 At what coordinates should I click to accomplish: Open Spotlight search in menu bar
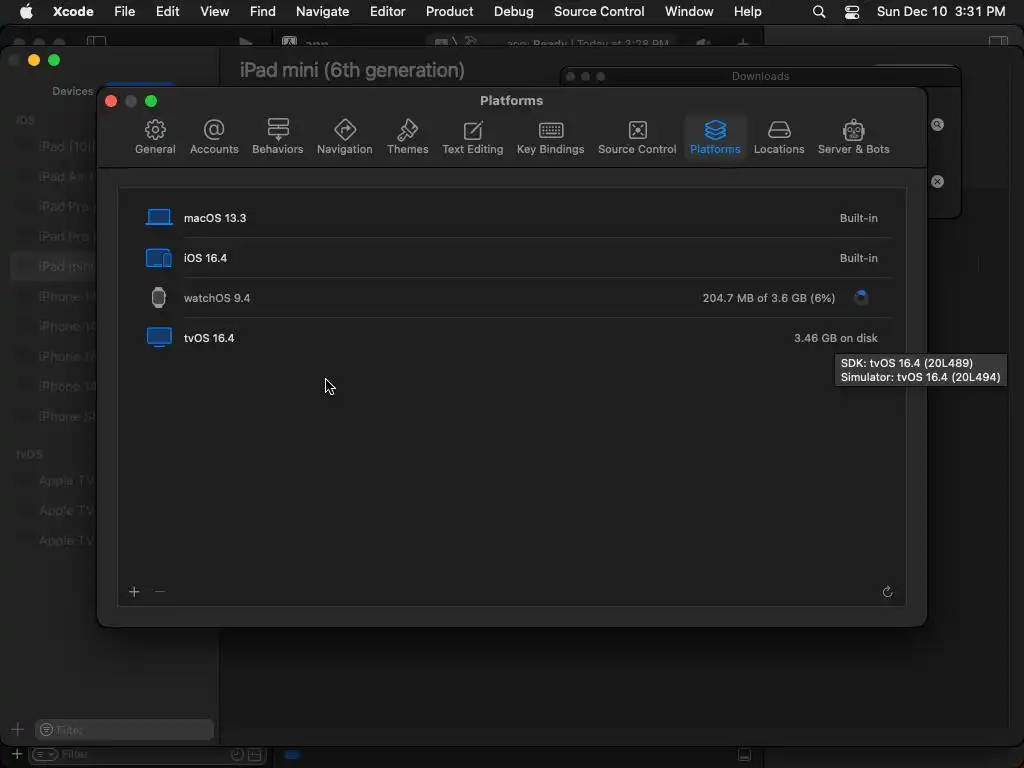(x=818, y=11)
